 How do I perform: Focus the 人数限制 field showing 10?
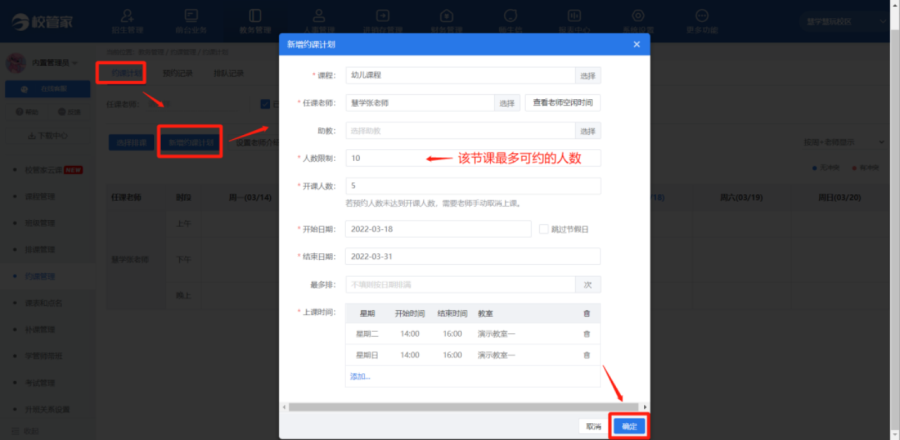473,158
